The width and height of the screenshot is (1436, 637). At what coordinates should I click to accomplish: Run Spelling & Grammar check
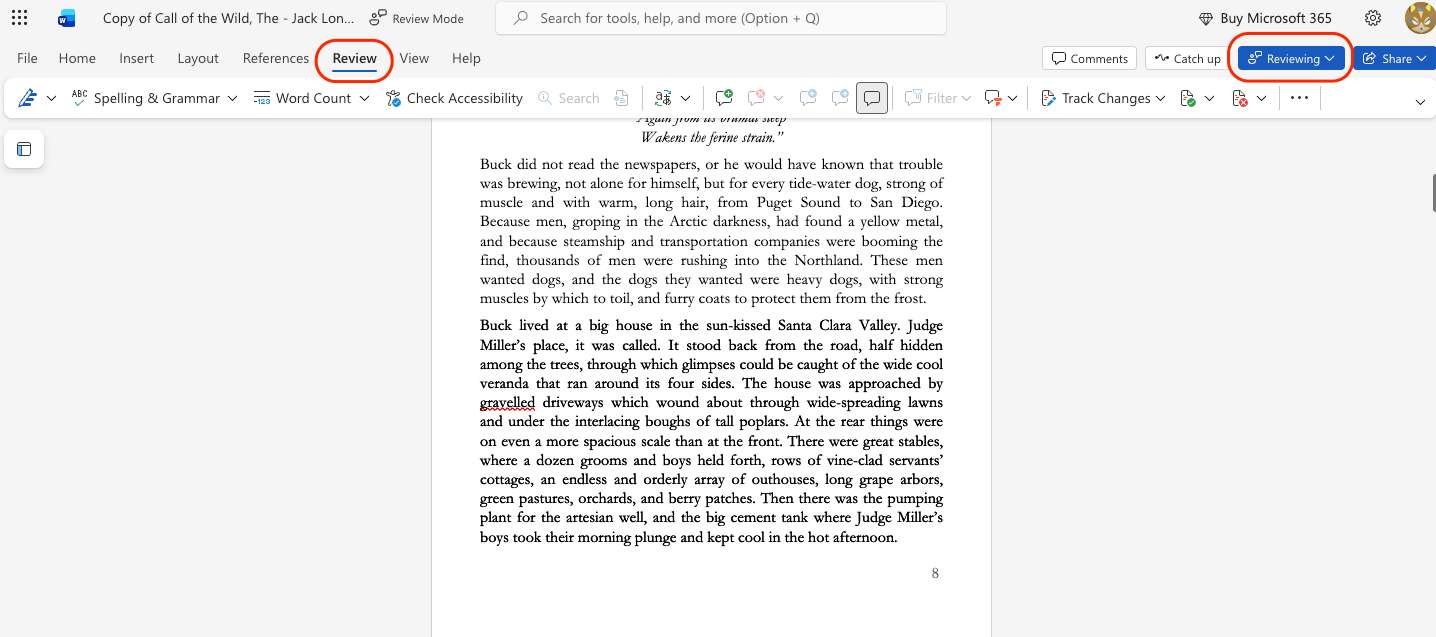click(x=145, y=98)
